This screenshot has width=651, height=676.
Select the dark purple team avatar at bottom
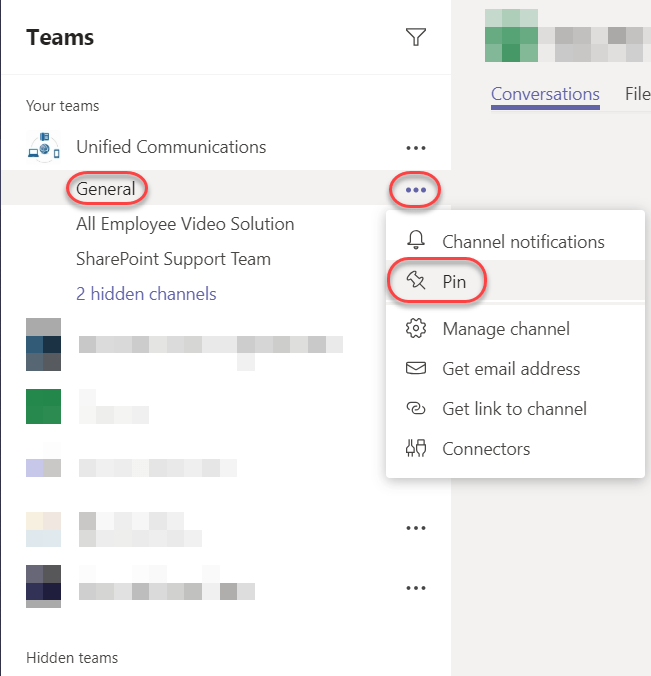tap(44, 586)
